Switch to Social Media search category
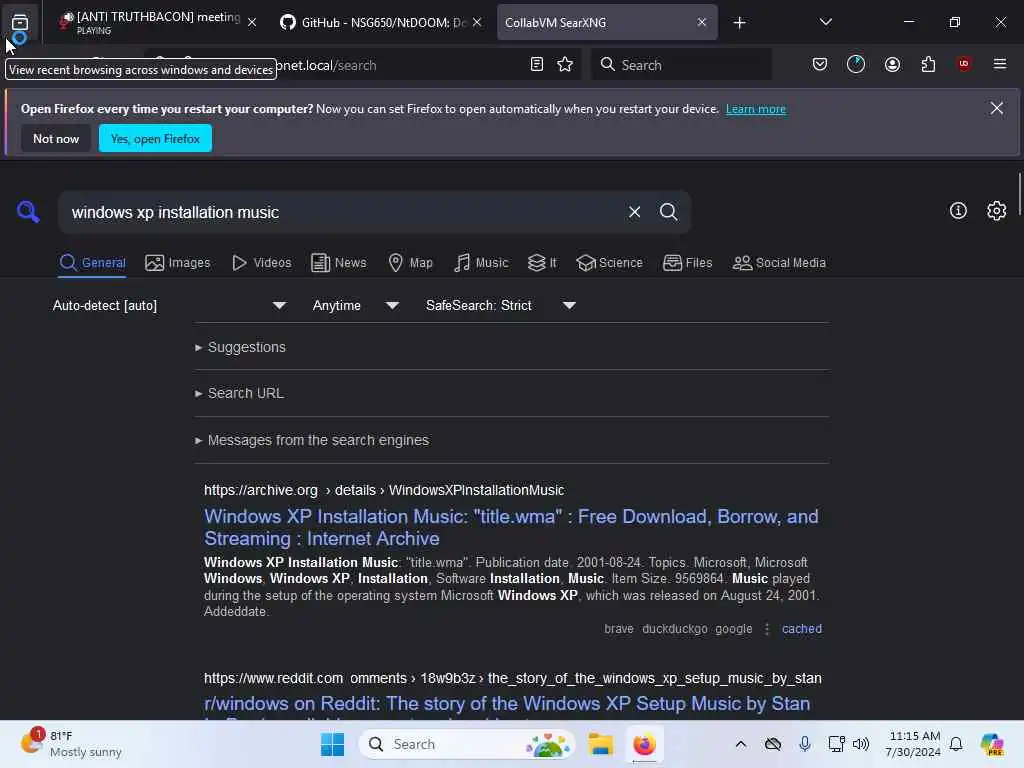Screen dimensions: 1024x768 click(x=779, y=263)
